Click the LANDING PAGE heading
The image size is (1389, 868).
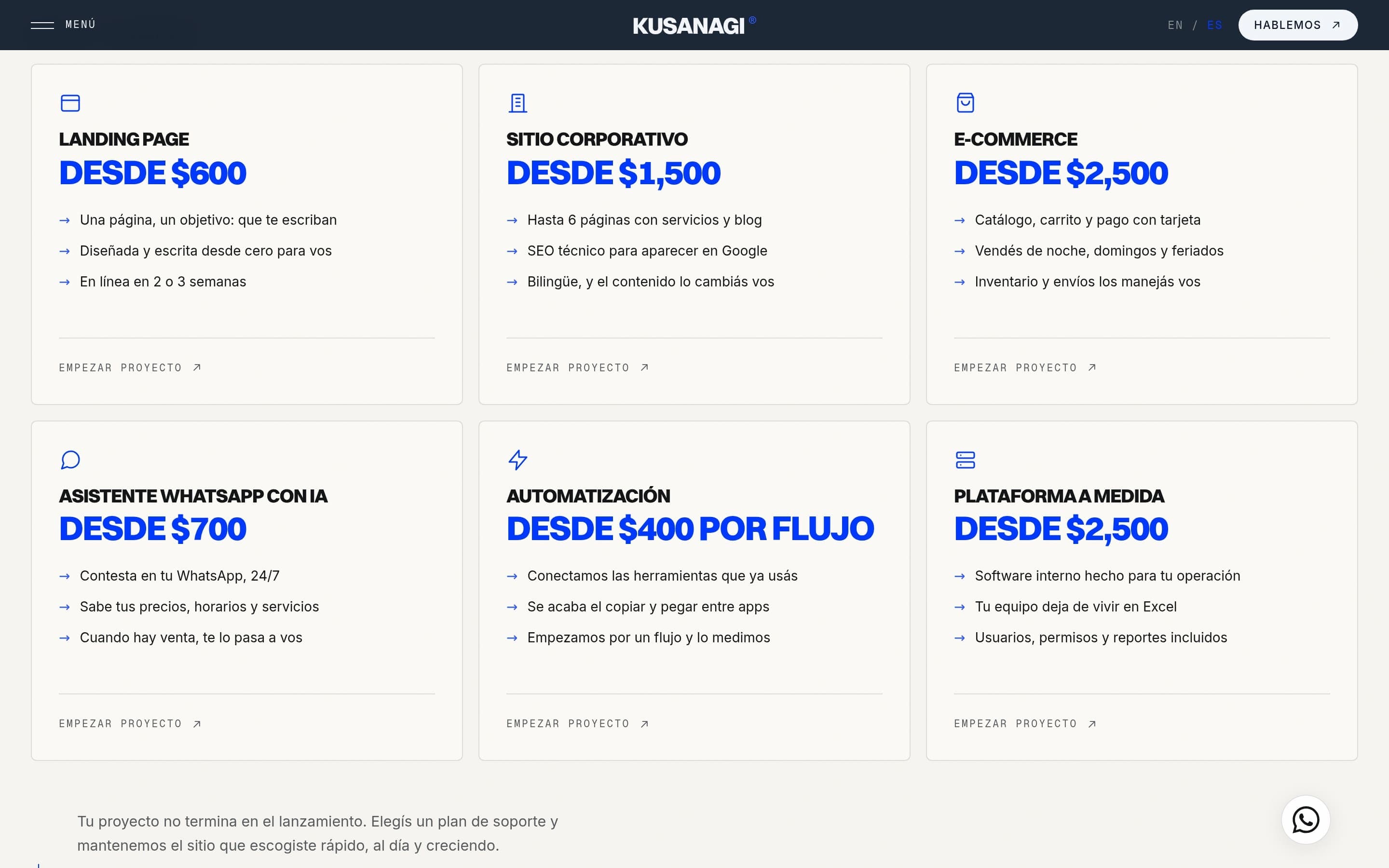coord(124,139)
